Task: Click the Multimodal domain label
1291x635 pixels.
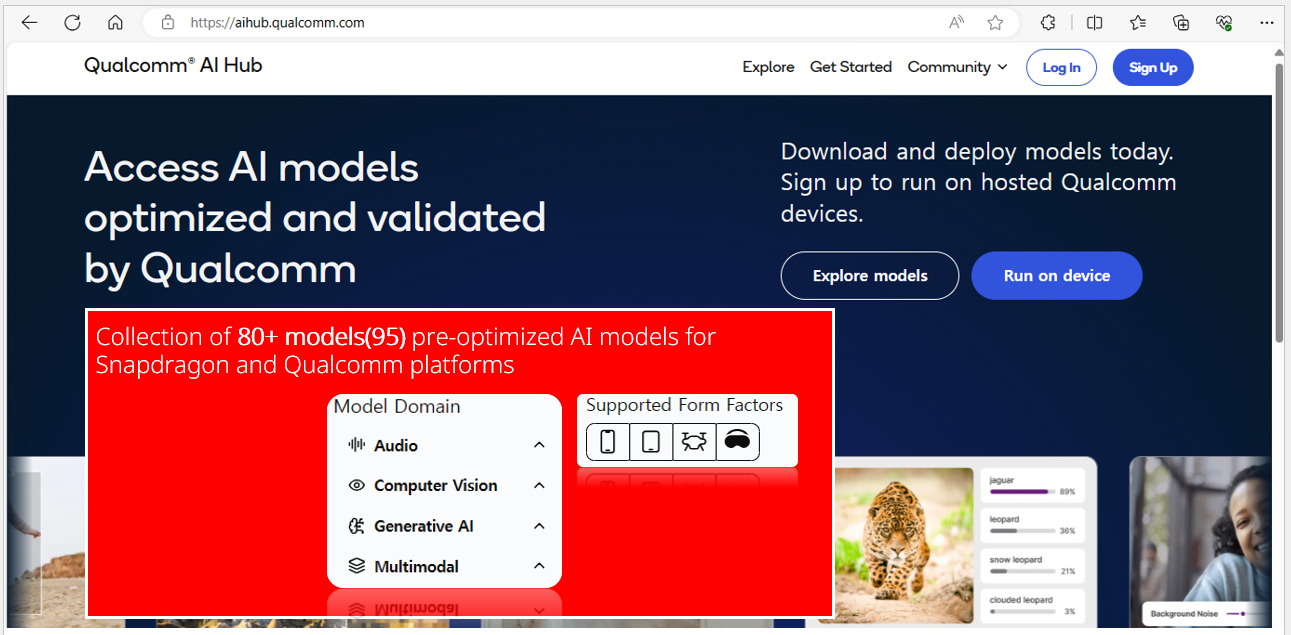Action: pyautogui.click(x=416, y=567)
